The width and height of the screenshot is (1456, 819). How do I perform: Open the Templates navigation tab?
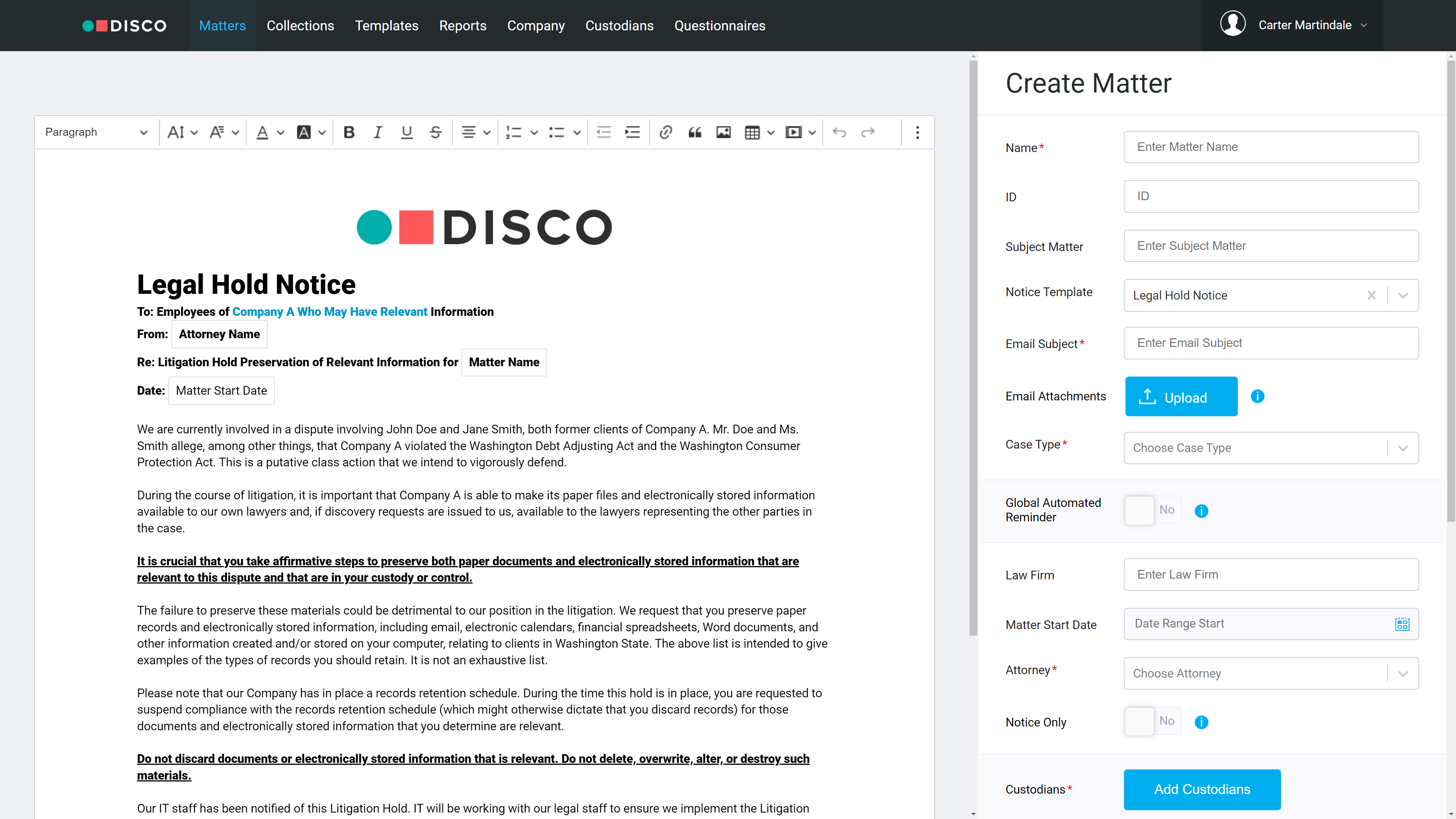[x=386, y=25]
